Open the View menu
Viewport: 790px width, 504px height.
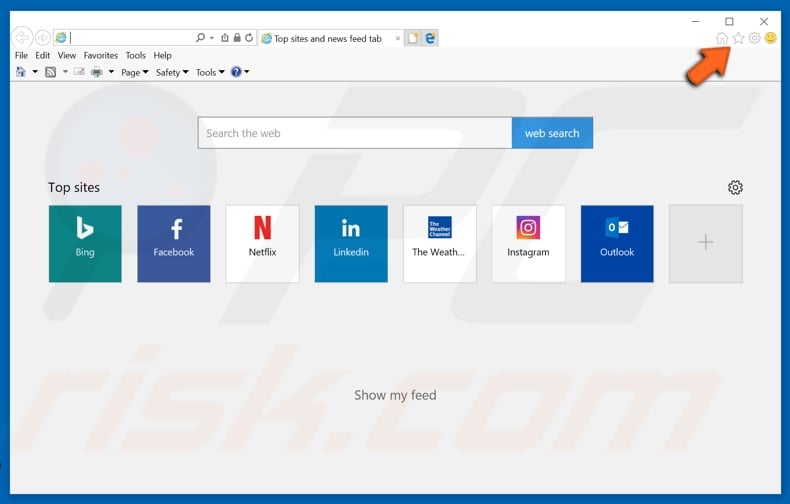coord(67,55)
